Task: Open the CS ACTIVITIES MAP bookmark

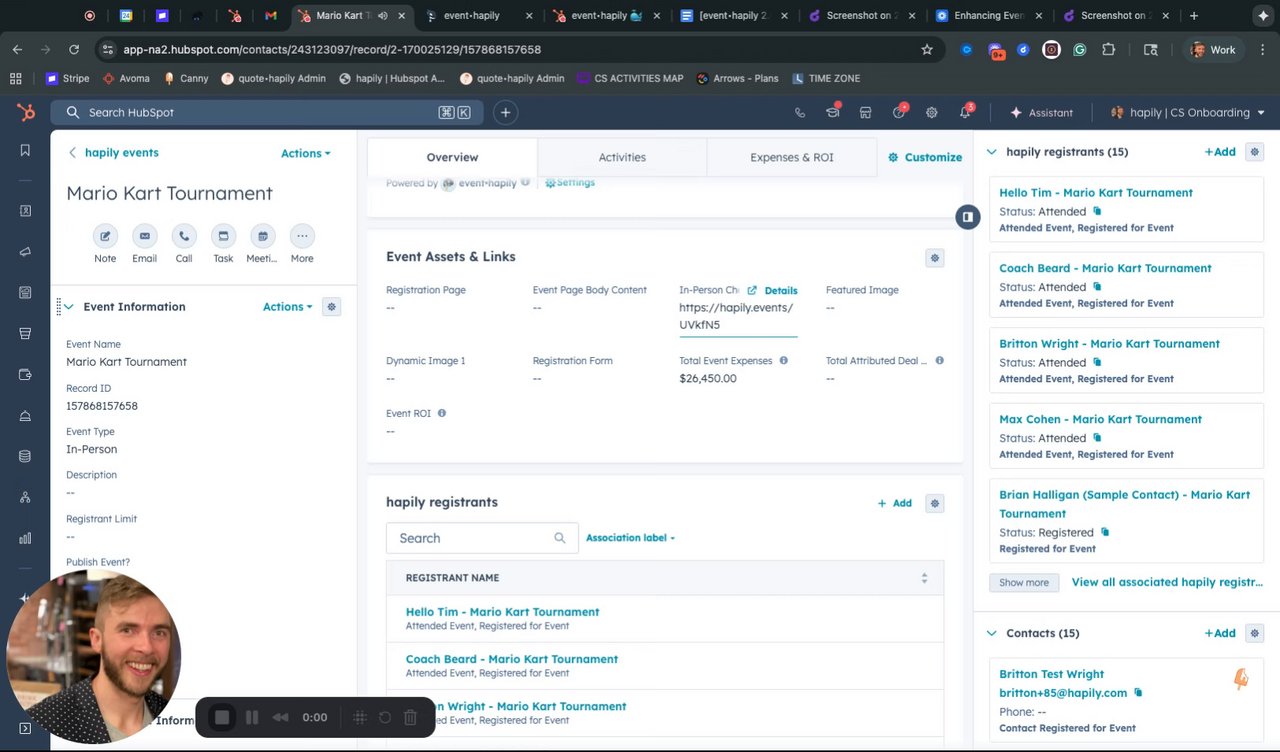Action: [x=628, y=78]
